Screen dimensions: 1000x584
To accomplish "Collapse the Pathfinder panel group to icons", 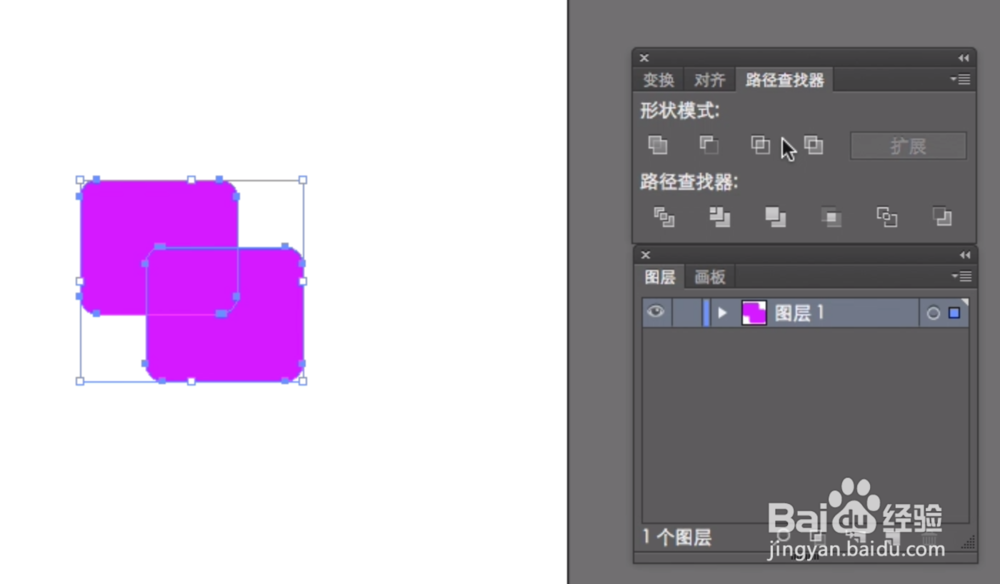I will click(x=964, y=58).
